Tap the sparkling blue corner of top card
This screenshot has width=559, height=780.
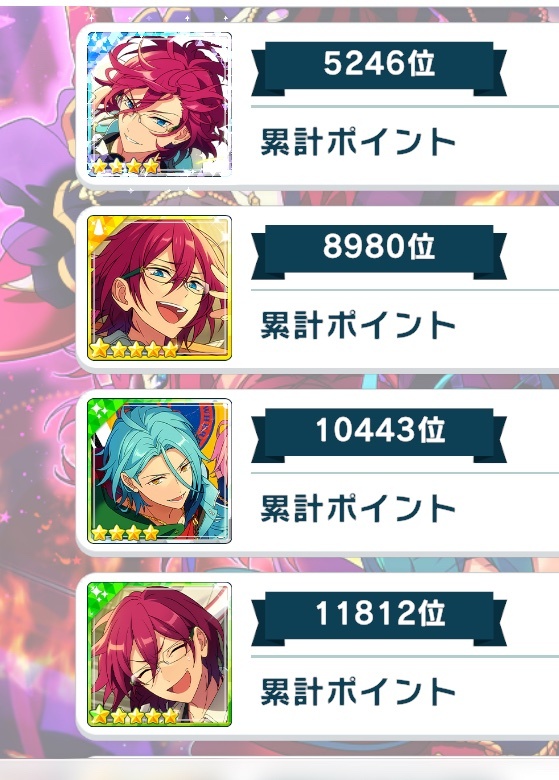coord(99,45)
